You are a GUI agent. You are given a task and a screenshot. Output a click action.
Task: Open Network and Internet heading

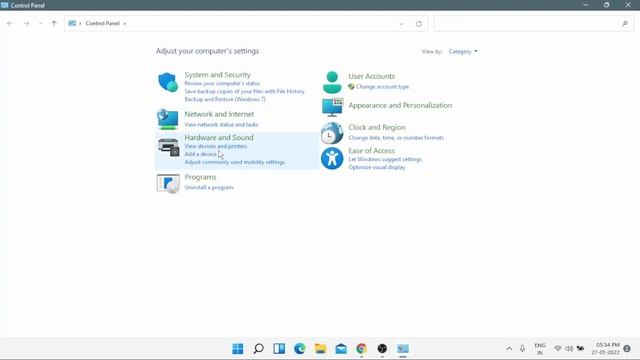click(219, 114)
